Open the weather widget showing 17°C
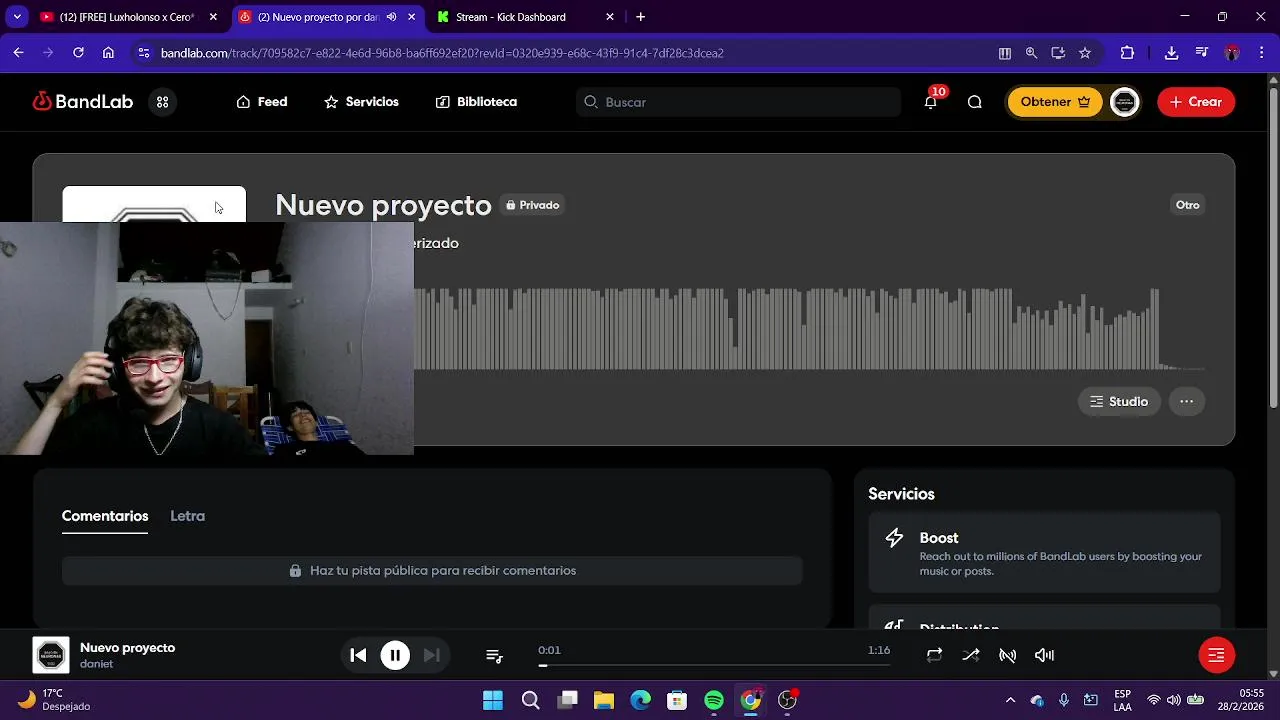The width and height of the screenshot is (1280, 720). (55, 700)
